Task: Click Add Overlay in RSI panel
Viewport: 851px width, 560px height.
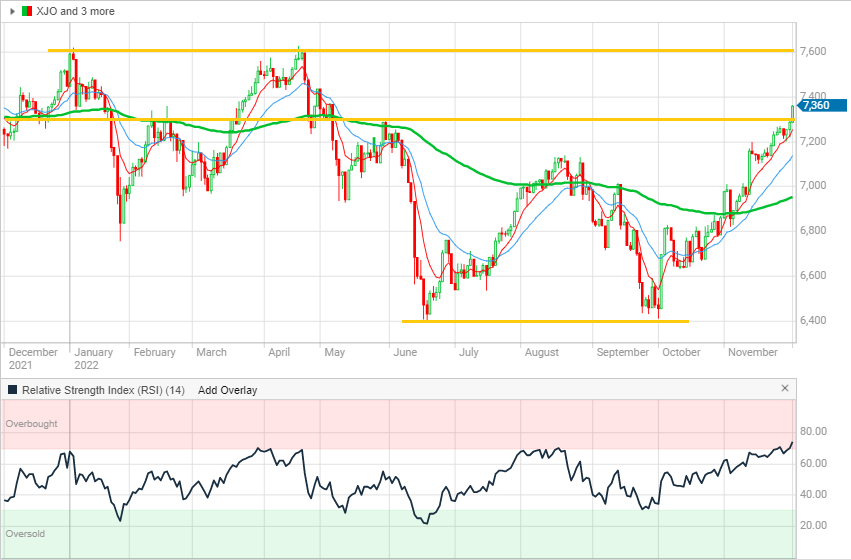Action: pos(227,390)
